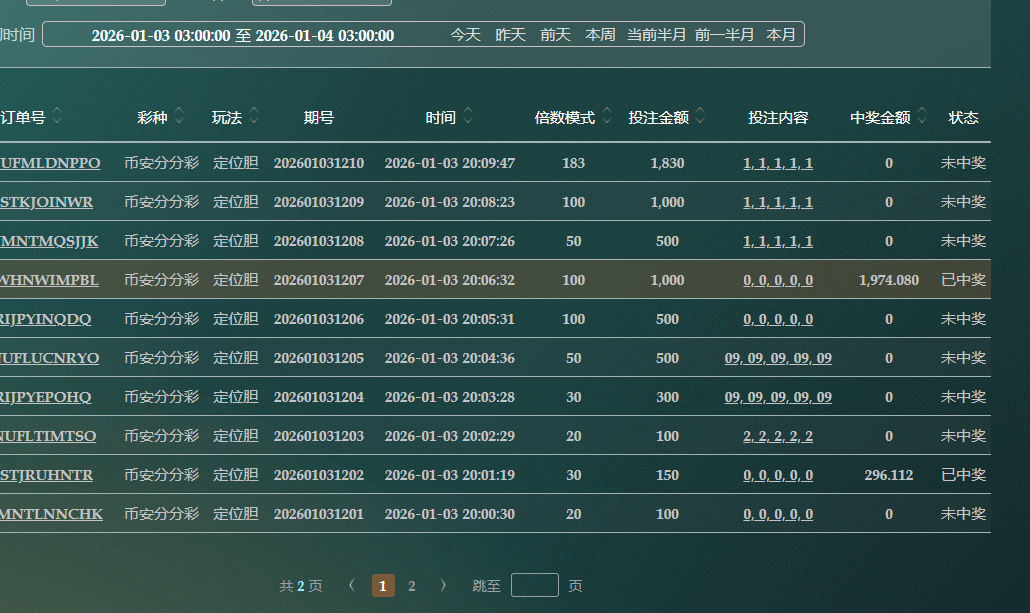The width and height of the screenshot is (1030, 613).
Task: Click the 今天 quick date button
Action: [465, 33]
